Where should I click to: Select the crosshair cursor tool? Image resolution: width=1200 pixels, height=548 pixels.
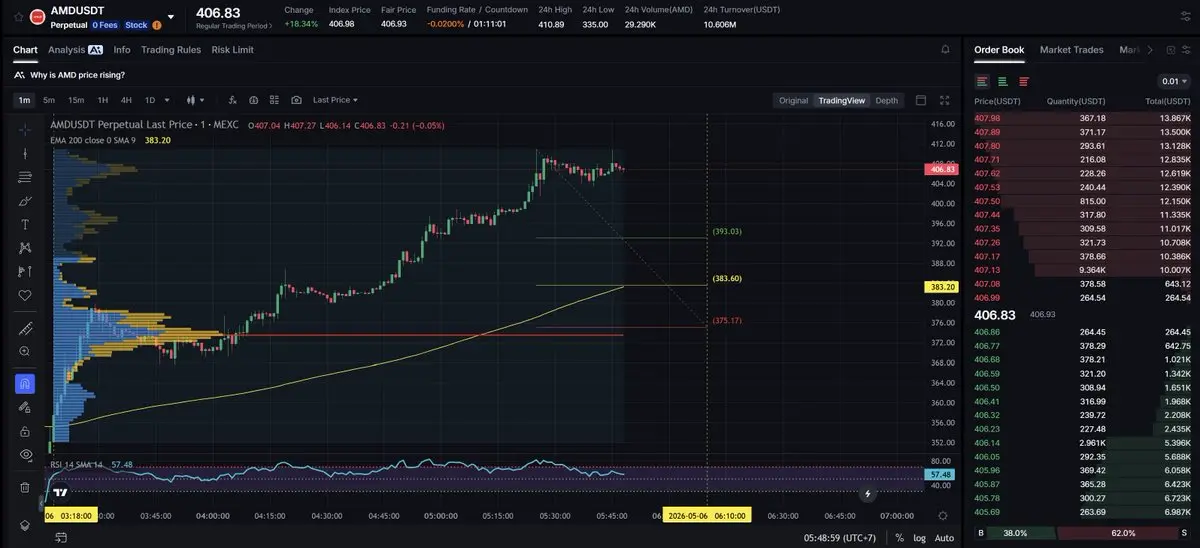[x=25, y=130]
